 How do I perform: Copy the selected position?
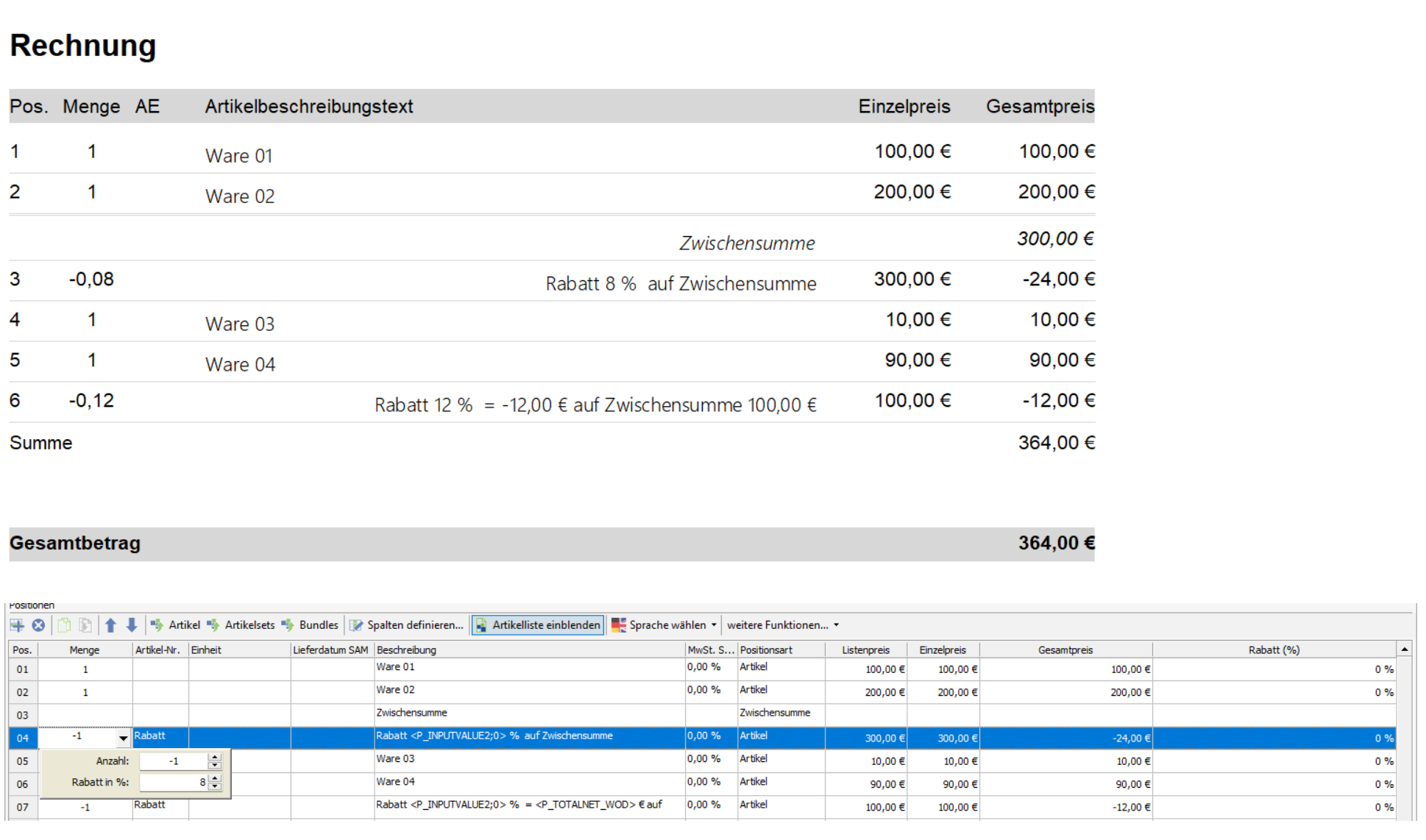pos(64,625)
